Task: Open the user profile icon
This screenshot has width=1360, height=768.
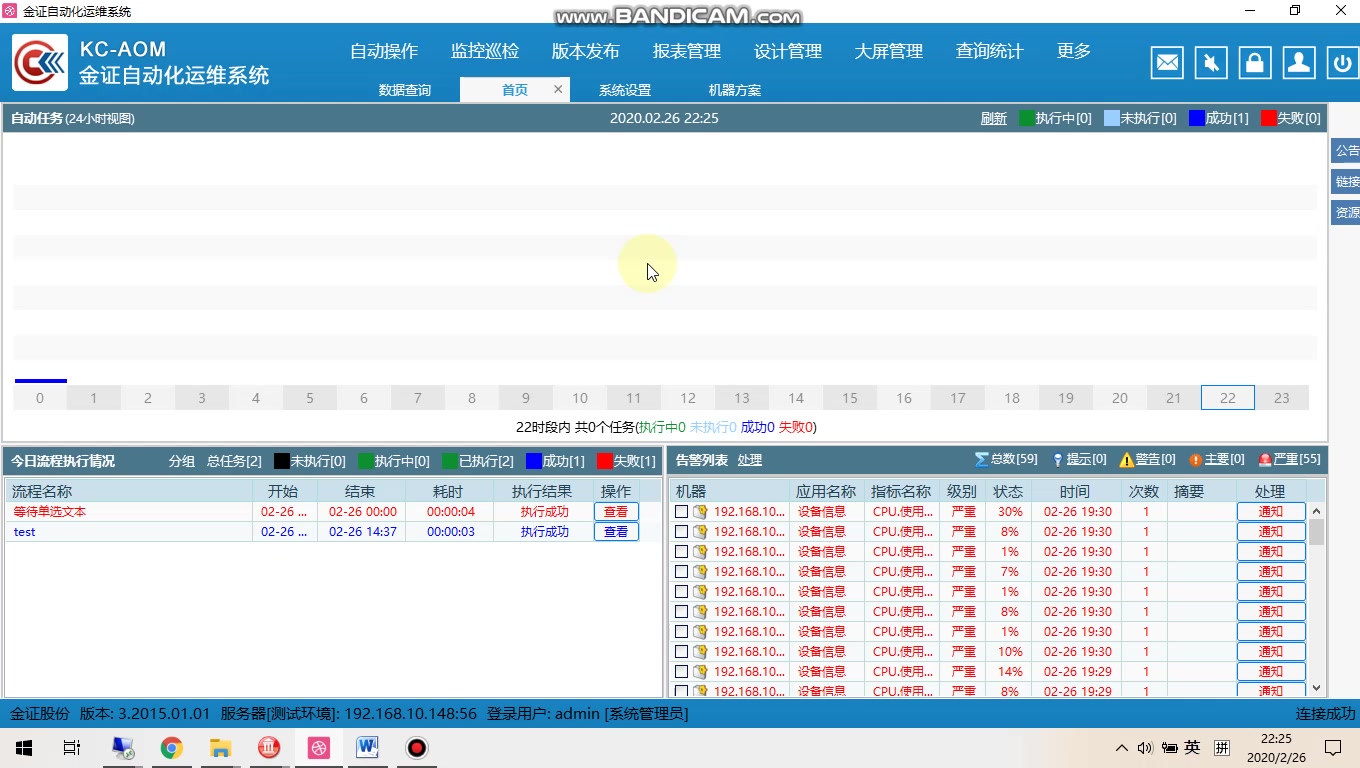Action: pyautogui.click(x=1298, y=62)
